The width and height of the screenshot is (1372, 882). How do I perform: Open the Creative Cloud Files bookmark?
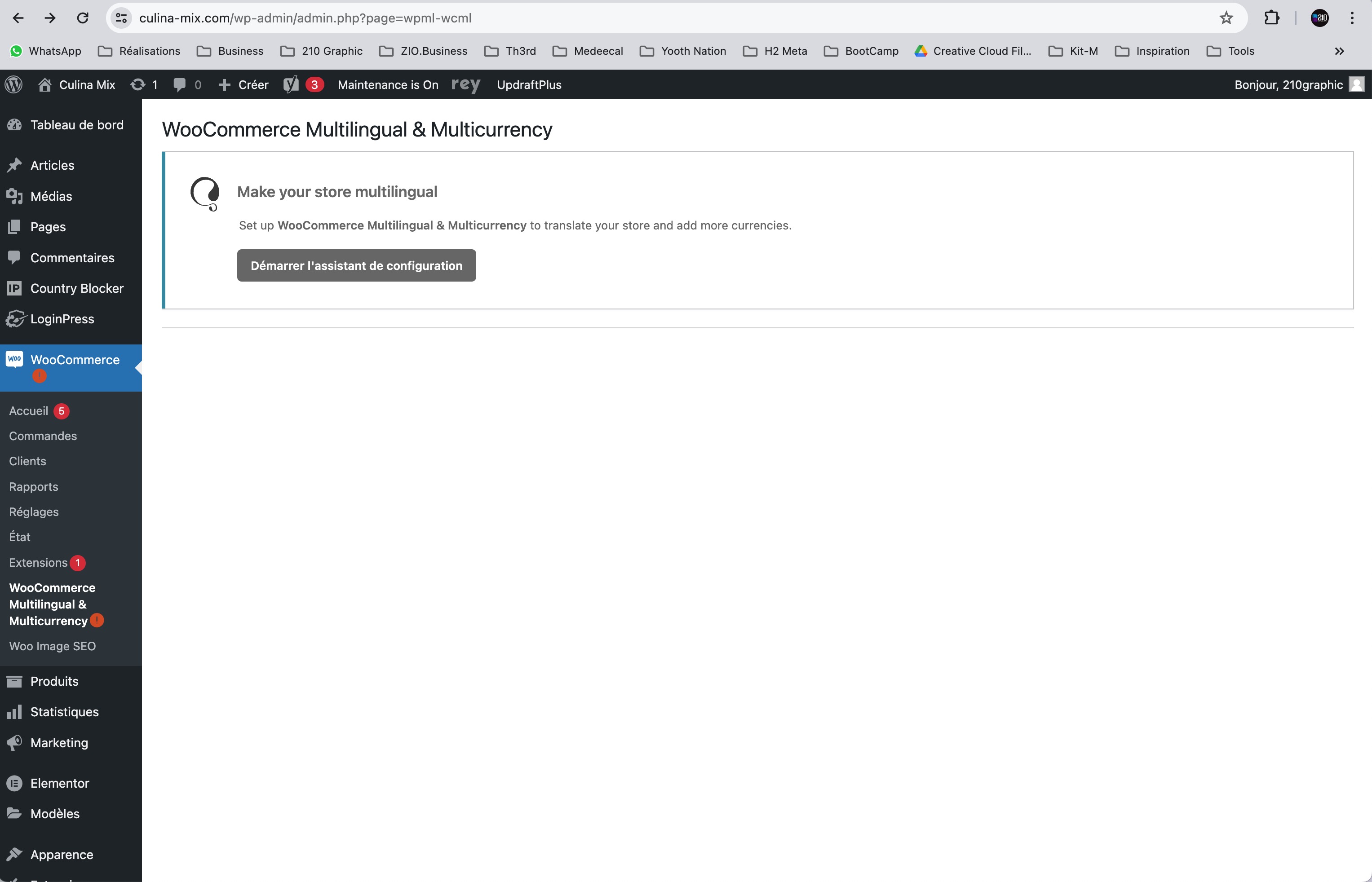click(973, 51)
